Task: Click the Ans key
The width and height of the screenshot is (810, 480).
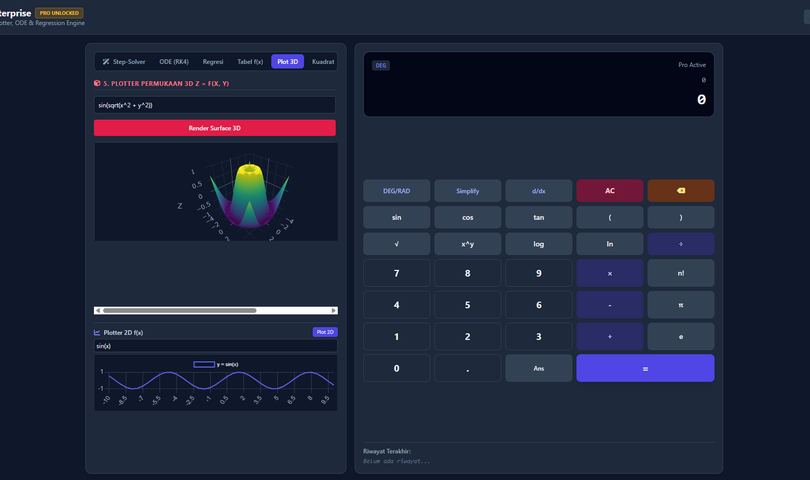Action: 538,368
